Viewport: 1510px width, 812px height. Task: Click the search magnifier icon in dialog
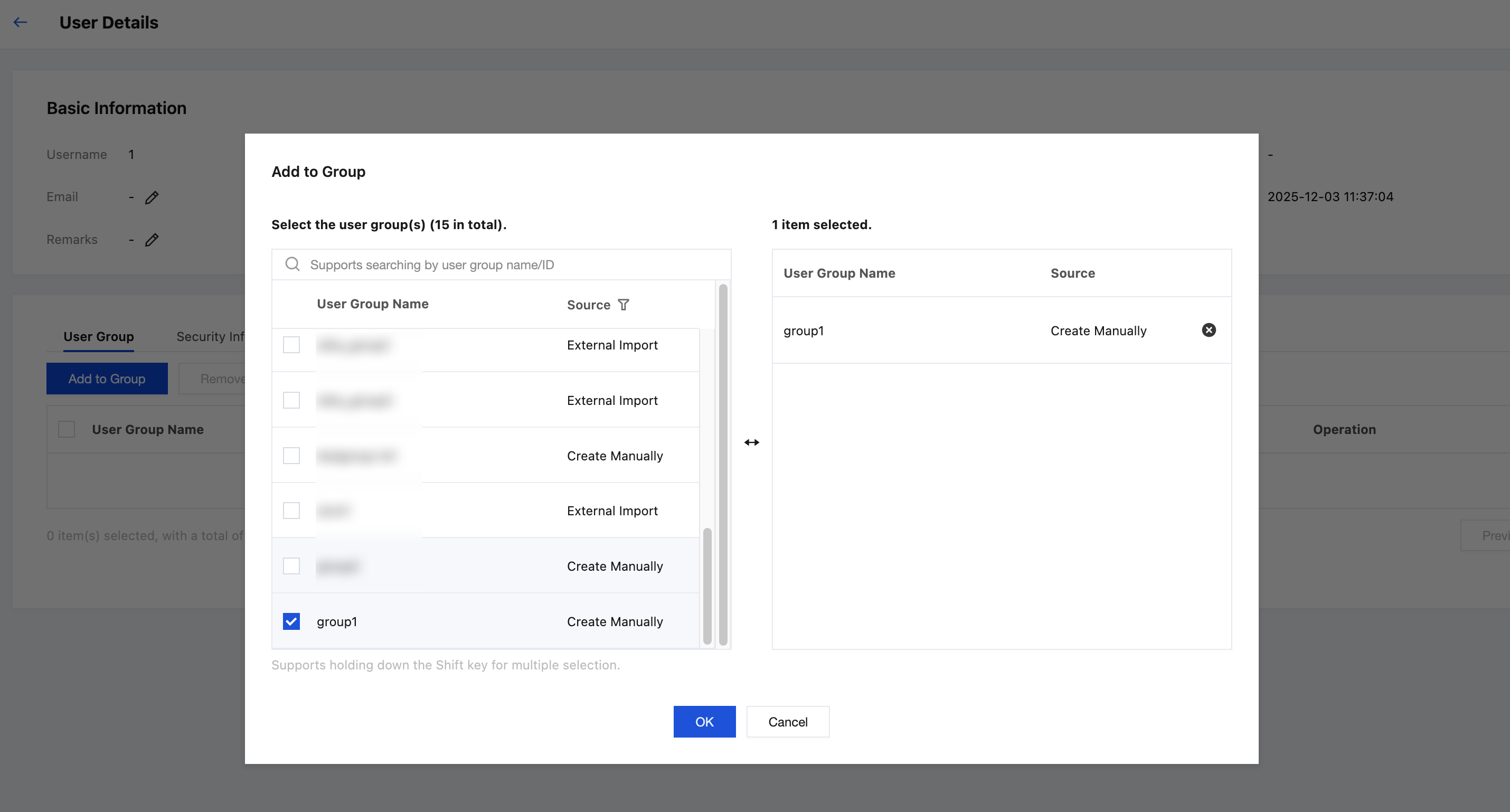(x=292, y=265)
